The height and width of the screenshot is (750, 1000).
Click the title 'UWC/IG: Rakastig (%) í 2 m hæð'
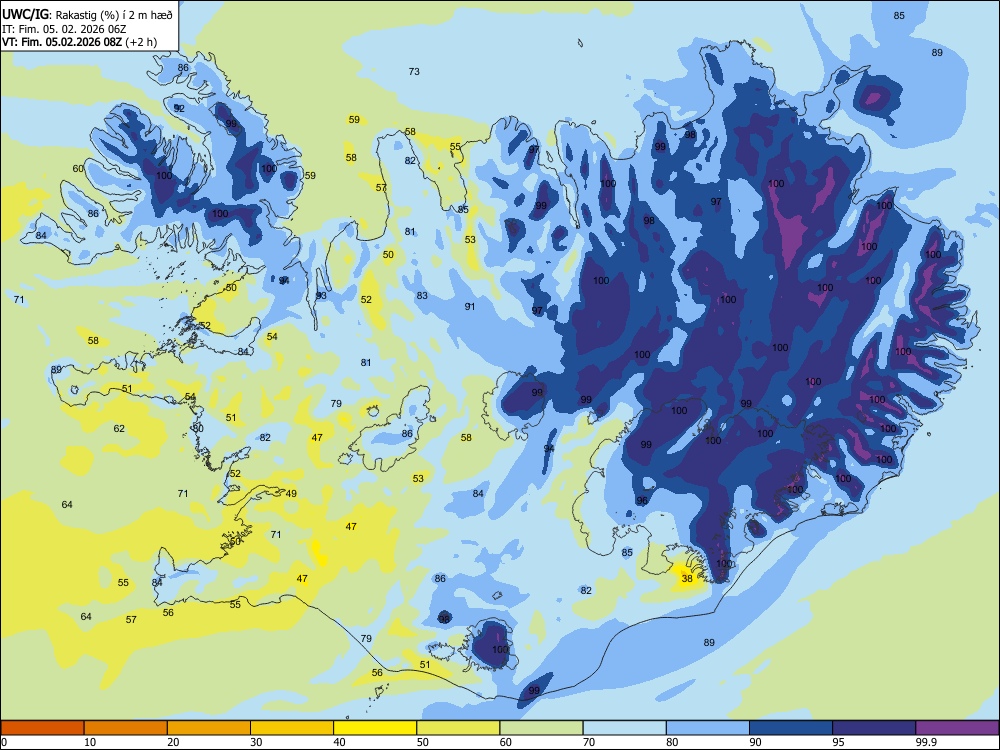click(87, 15)
